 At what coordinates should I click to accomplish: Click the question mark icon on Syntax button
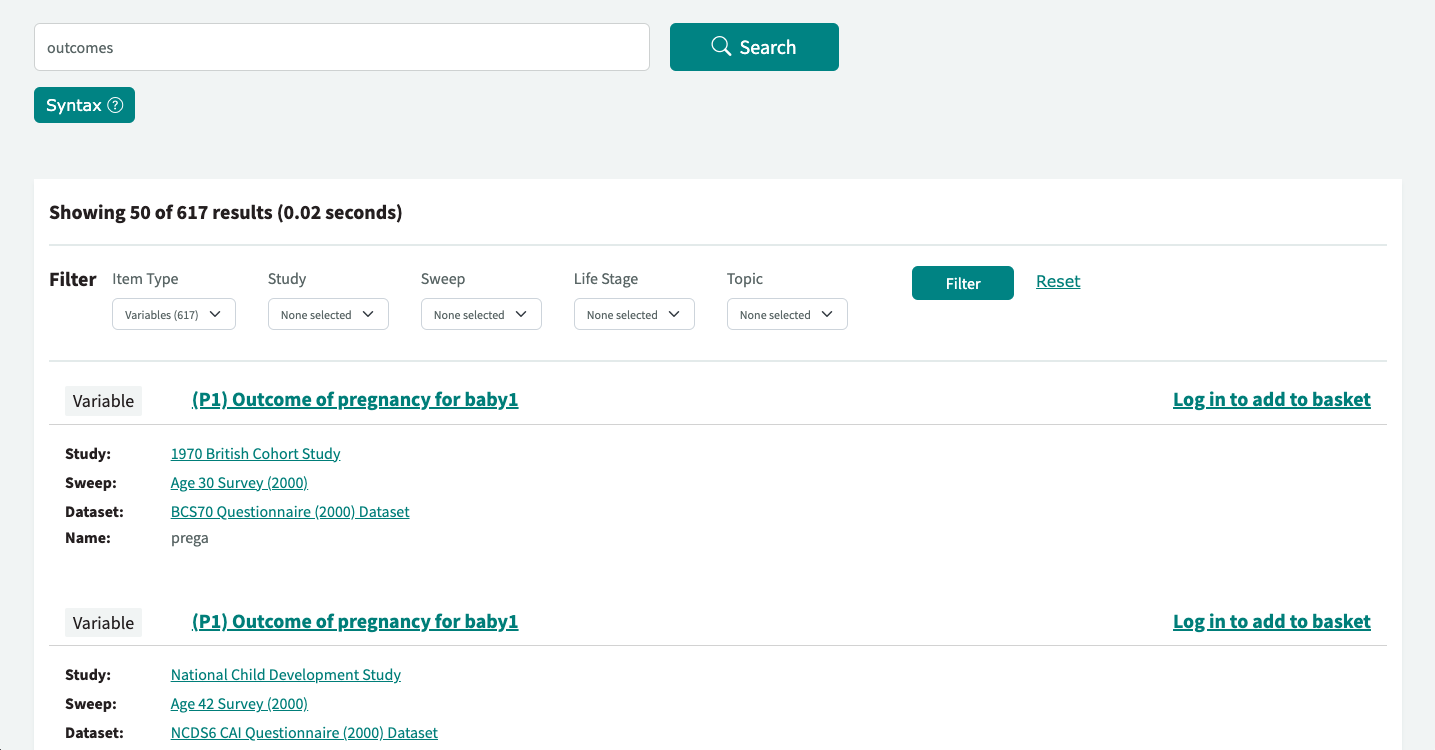click(x=116, y=105)
